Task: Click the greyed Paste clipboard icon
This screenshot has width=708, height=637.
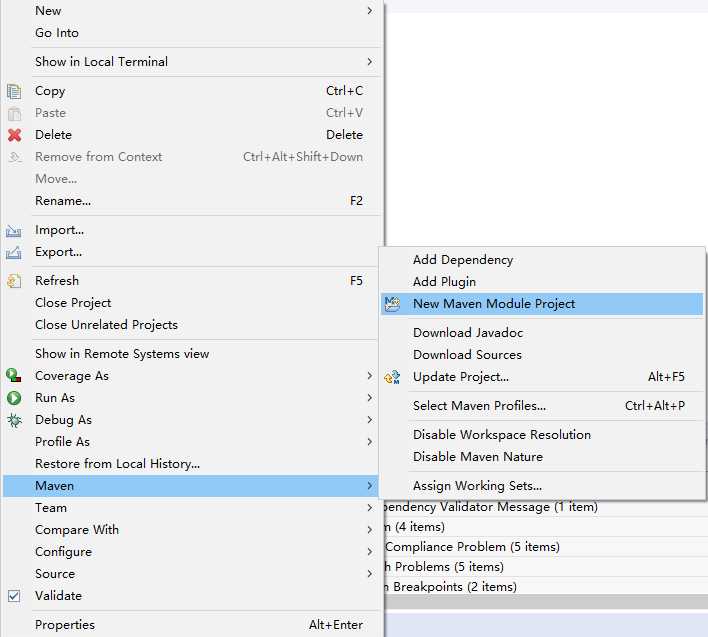Action: (14, 113)
